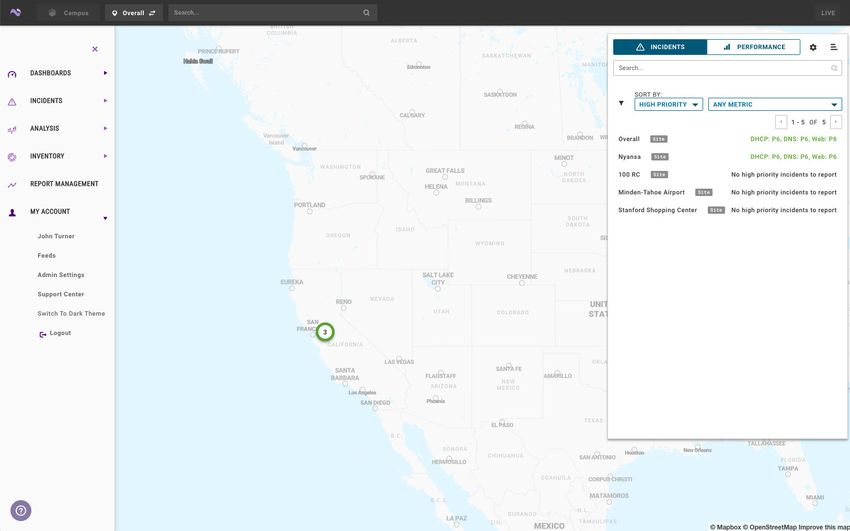Click the Nyansa logo icon in top bar
The width and height of the screenshot is (850, 531).
point(15,12)
